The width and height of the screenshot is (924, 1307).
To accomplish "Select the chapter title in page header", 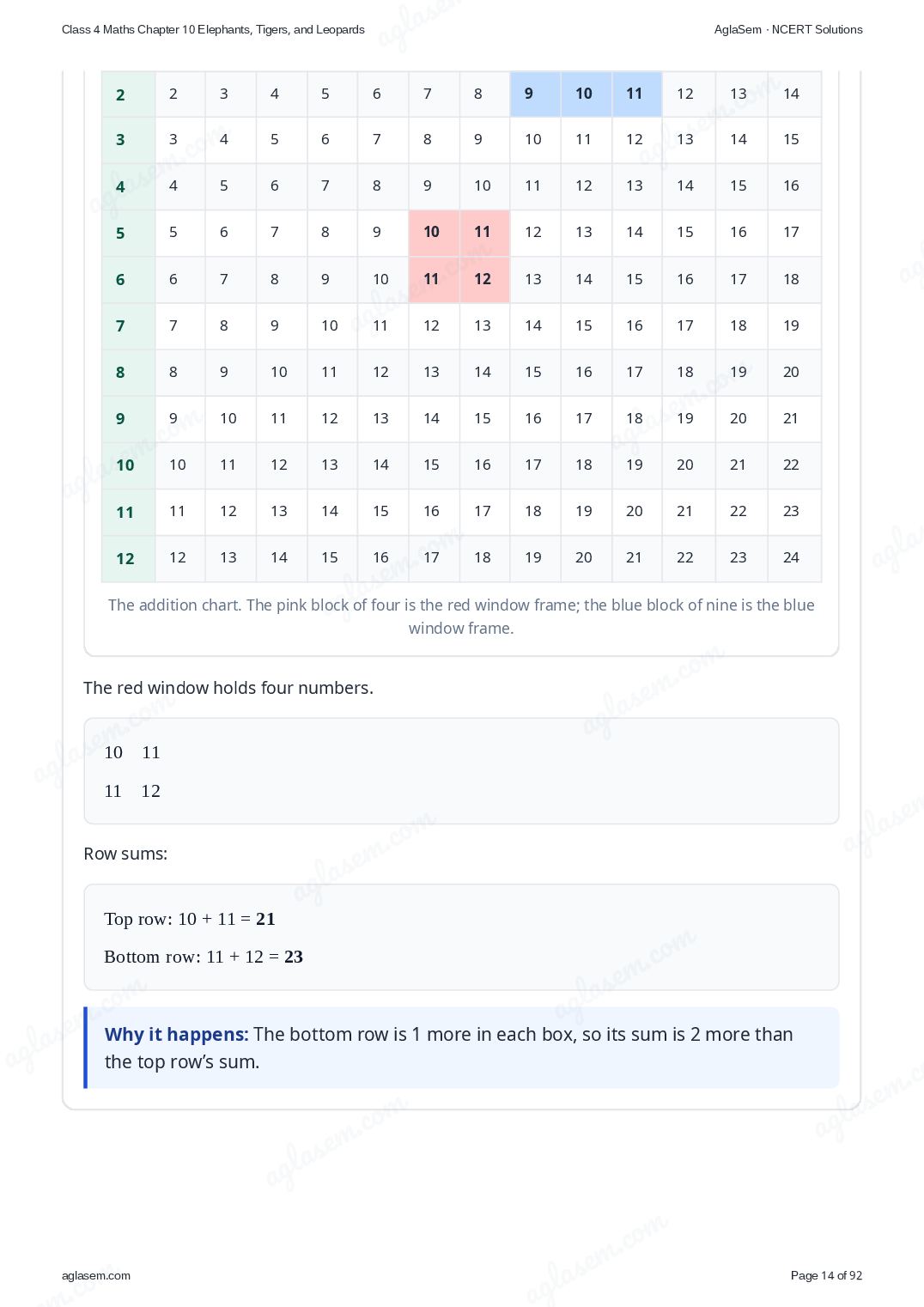I will click(x=213, y=29).
